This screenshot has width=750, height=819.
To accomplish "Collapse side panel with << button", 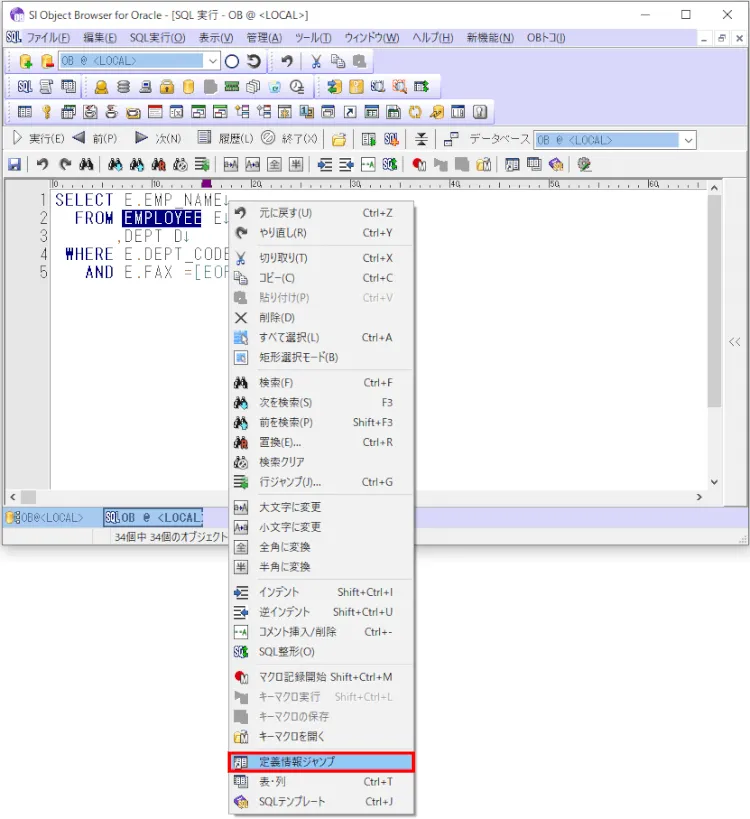I will tap(734, 342).
